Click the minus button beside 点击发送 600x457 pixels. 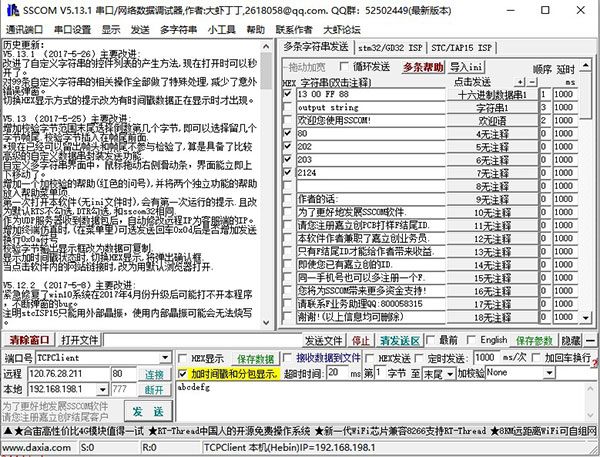(x=532, y=82)
